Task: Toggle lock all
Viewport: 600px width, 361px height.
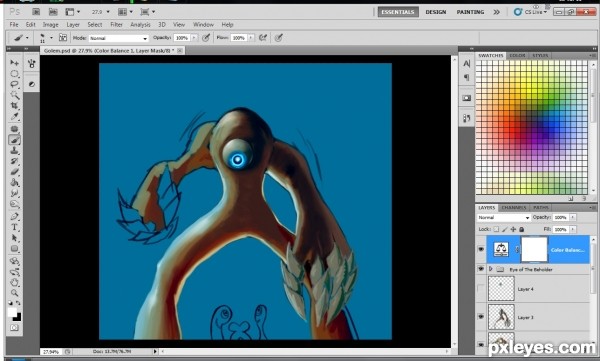Action: point(521,229)
